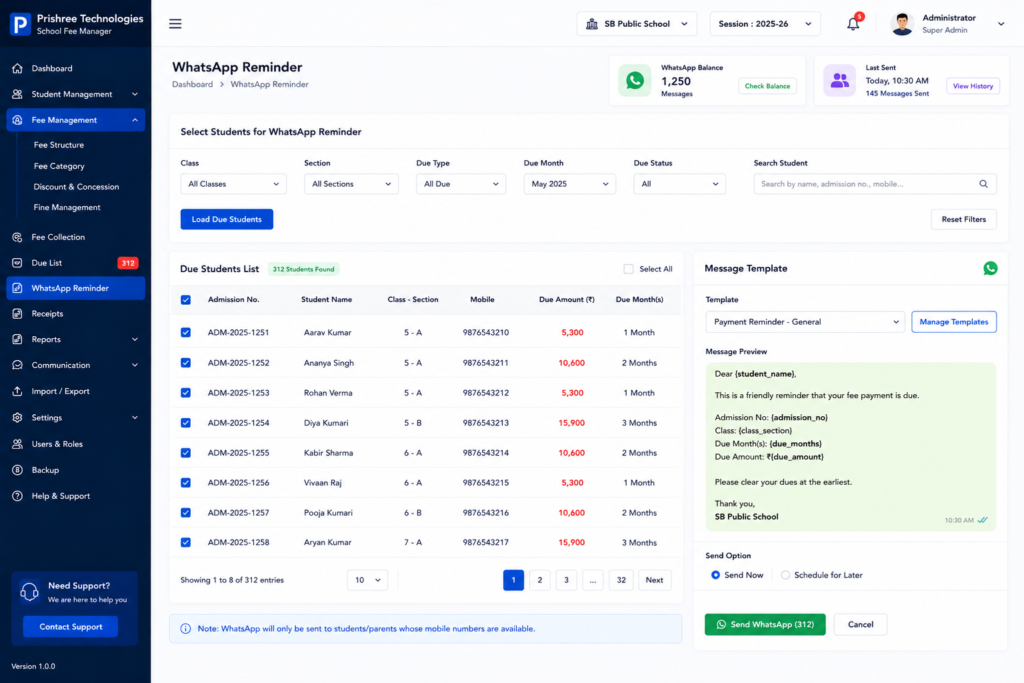The image size is (1024, 683).
Task: Click the Communication sidebar icon
Action: pos(18,365)
